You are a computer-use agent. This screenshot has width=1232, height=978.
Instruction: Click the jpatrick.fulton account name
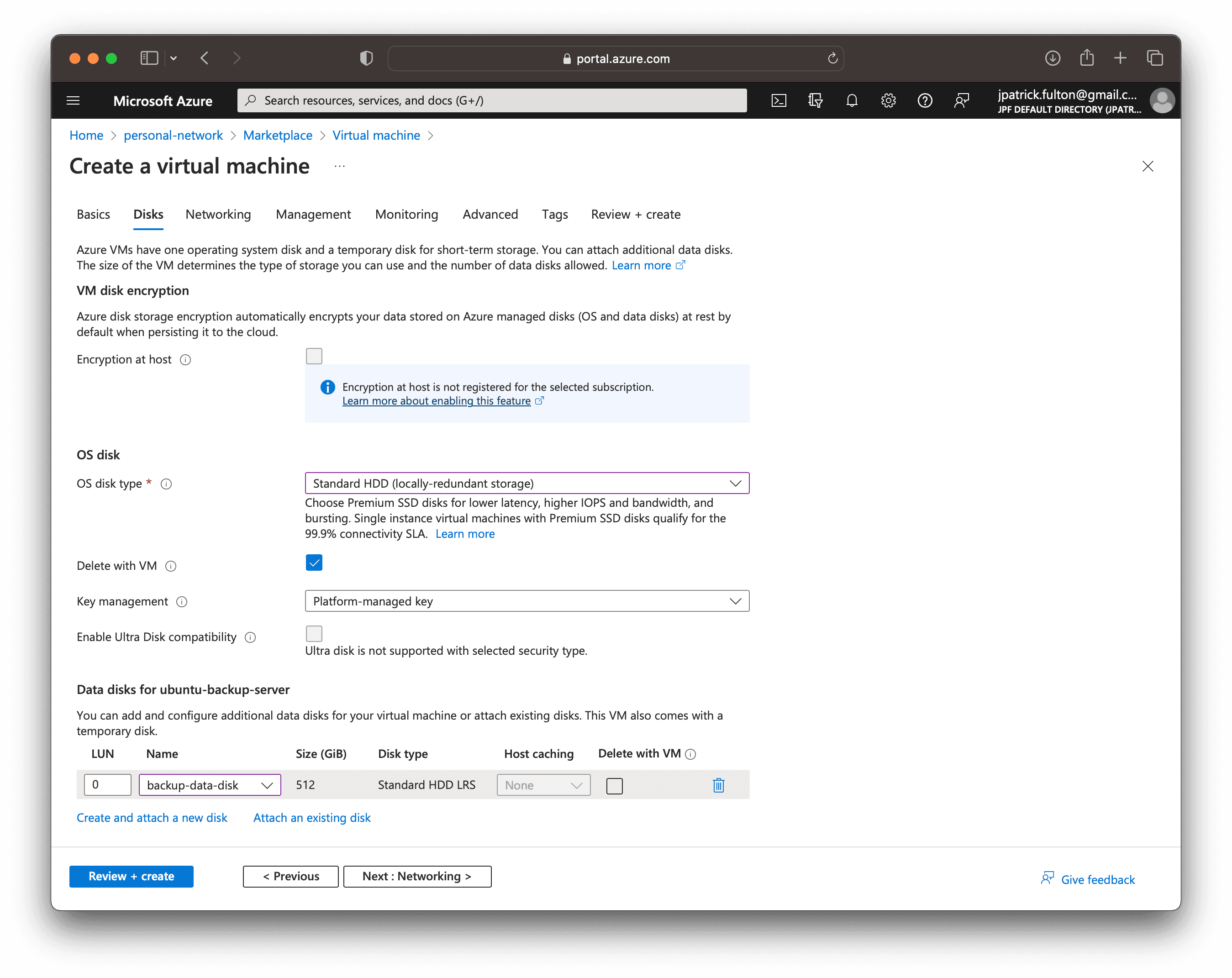coord(1067,95)
